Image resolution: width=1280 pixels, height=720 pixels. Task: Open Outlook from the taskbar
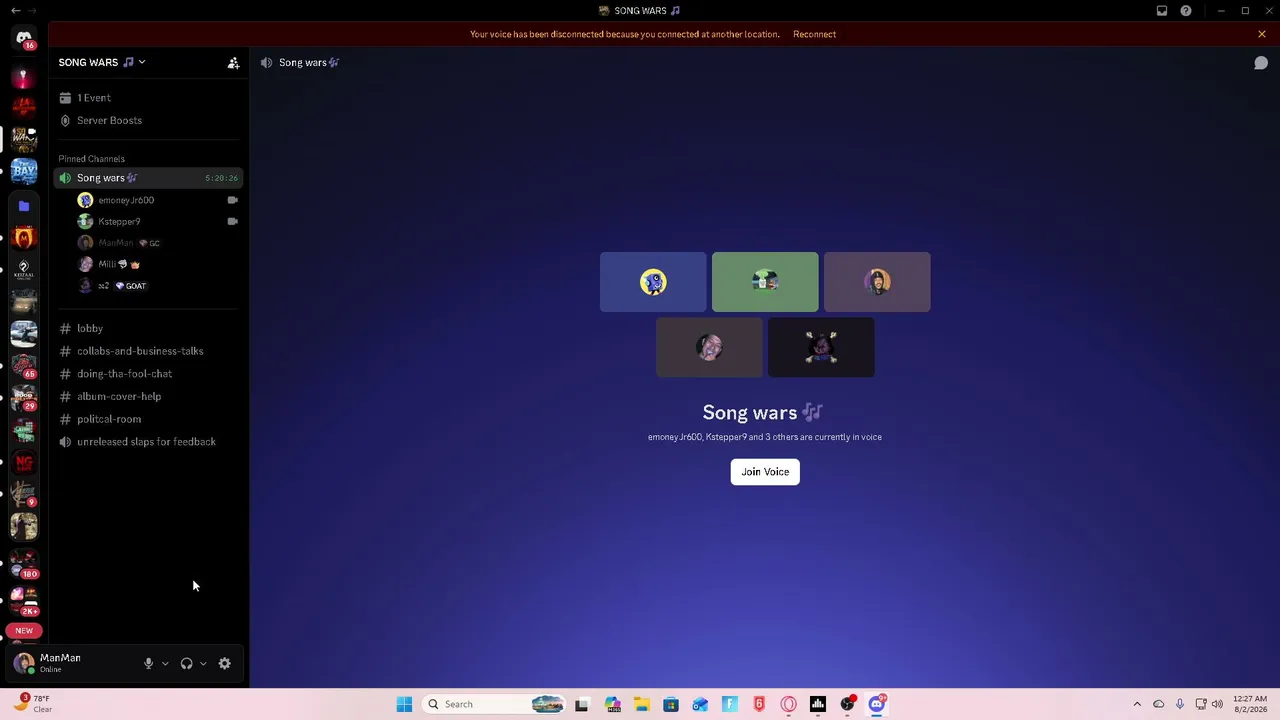pyautogui.click(x=700, y=704)
